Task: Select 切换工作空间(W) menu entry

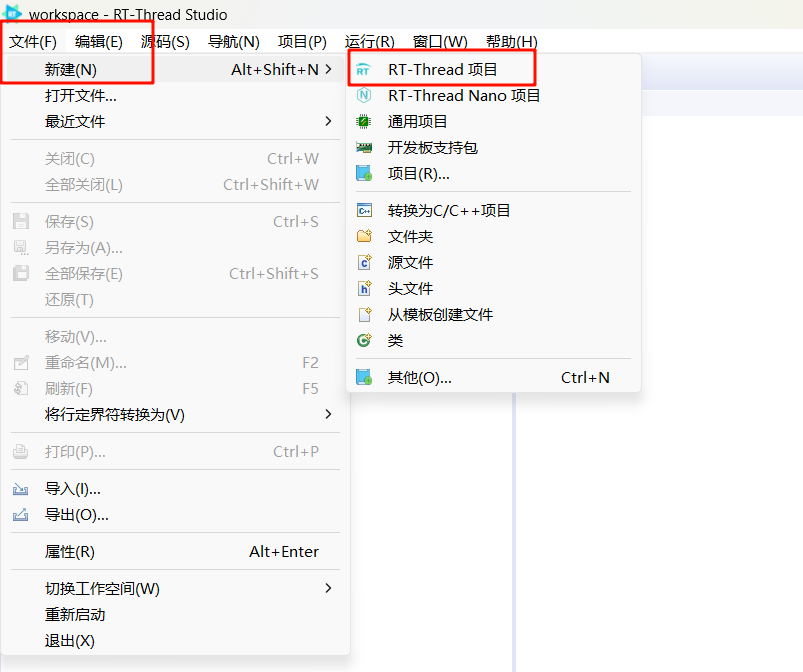Action: click(176, 588)
